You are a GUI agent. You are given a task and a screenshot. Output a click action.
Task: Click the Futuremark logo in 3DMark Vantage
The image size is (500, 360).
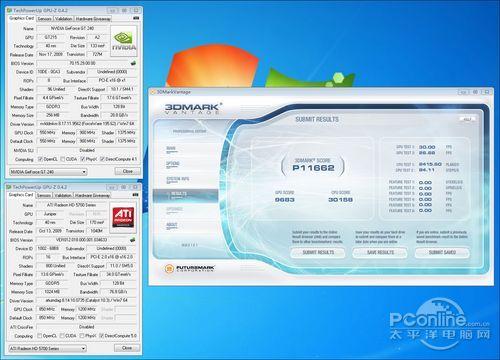190,268
